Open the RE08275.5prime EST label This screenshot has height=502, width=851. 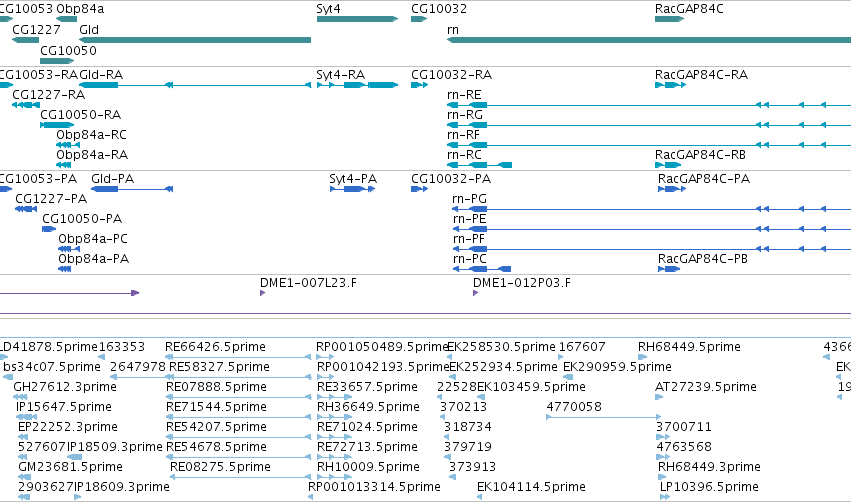(220, 467)
